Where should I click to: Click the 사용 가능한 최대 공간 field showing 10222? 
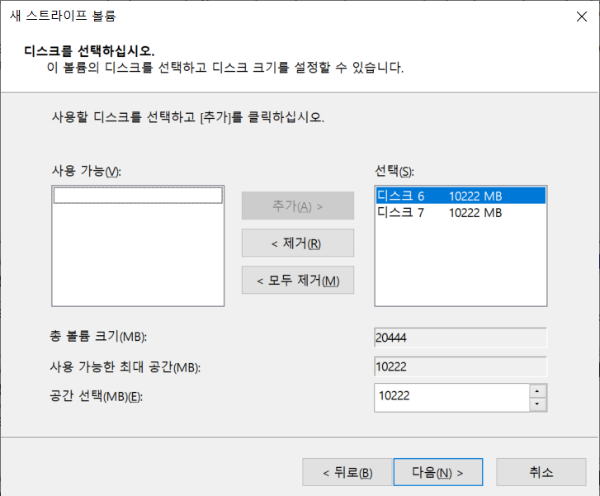point(461,366)
